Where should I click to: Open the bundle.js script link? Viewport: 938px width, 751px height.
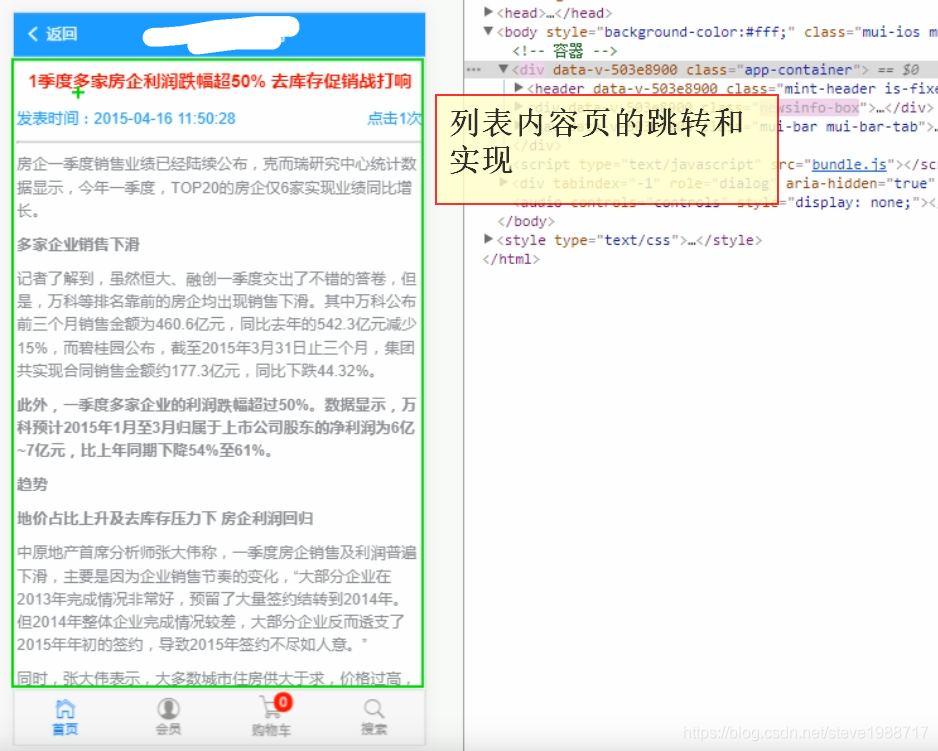click(x=848, y=165)
